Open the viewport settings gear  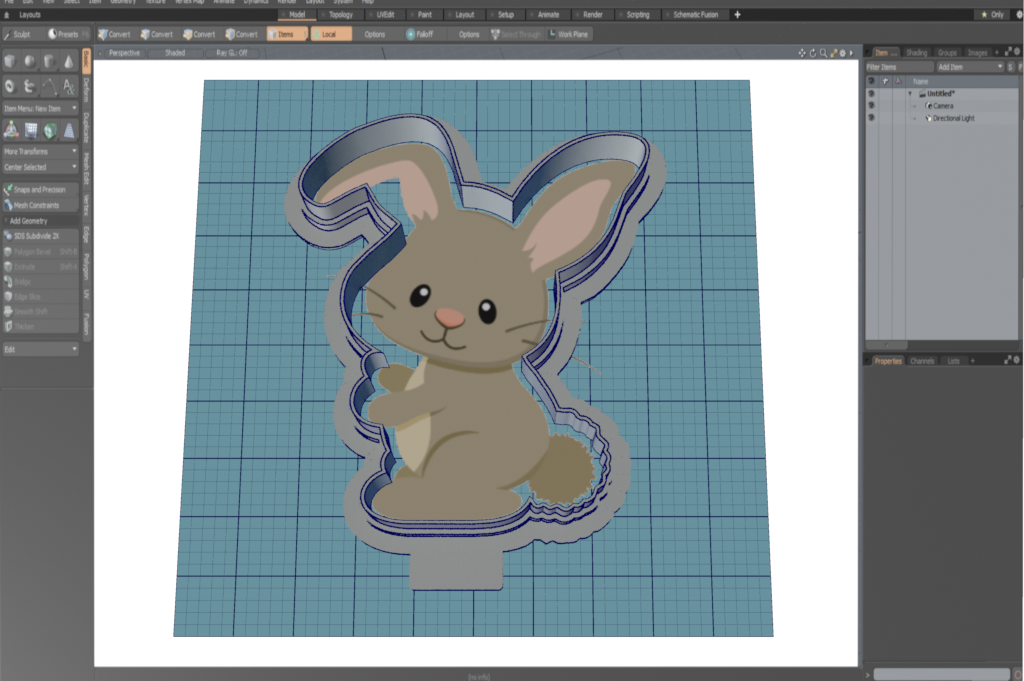[841, 52]
